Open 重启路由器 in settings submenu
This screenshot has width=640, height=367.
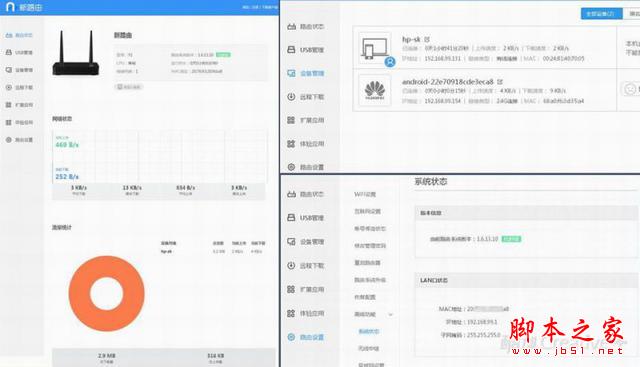click(x=367, y=263)
